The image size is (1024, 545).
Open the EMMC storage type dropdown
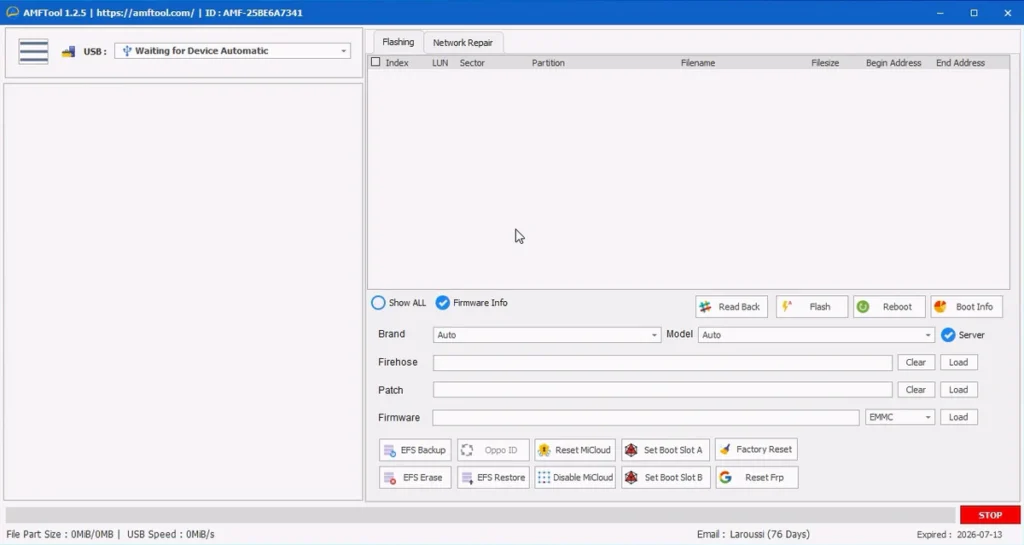900,417
